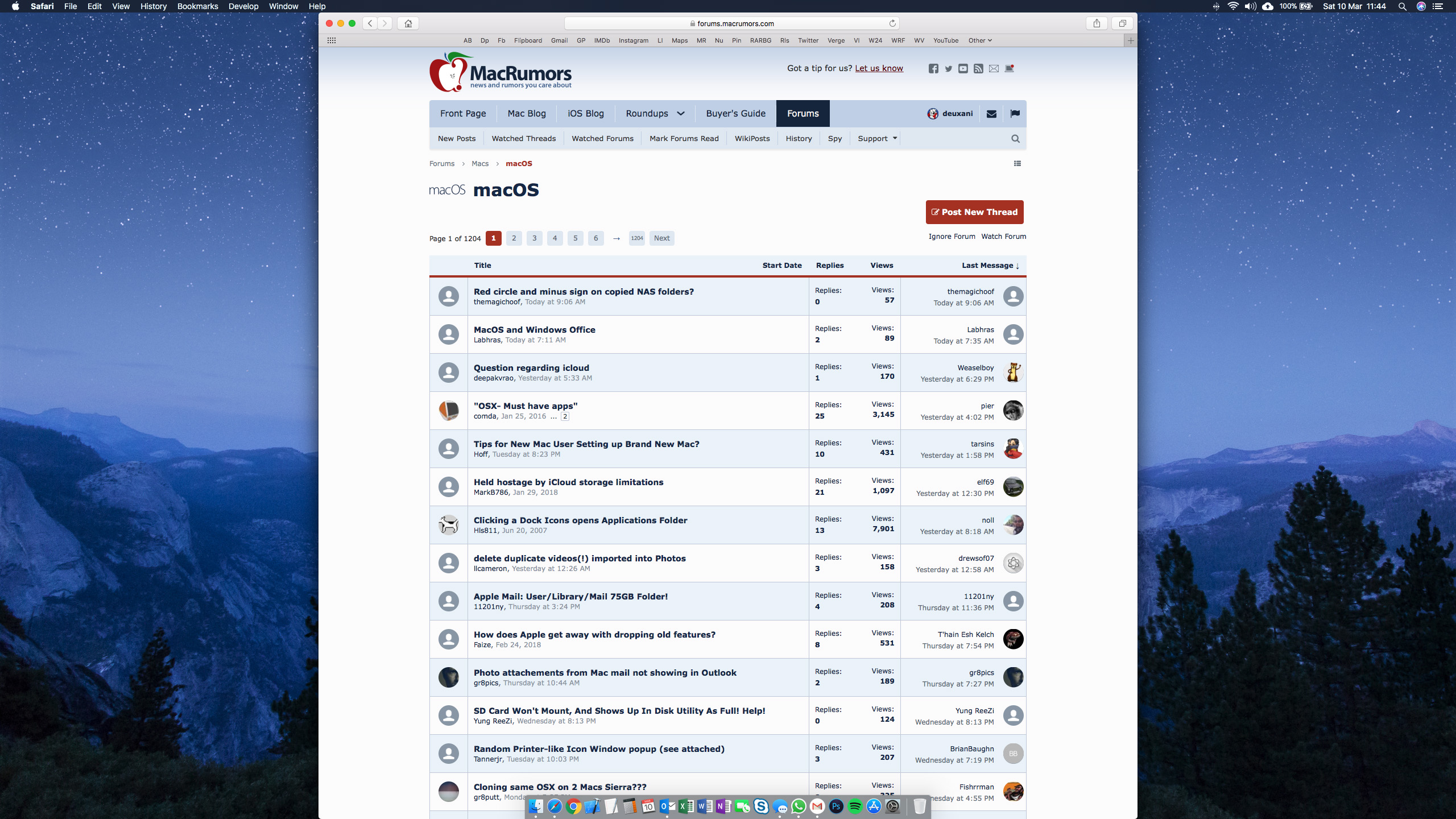This screenshot has width=1456, height=819.
Task: Open Watched Threads link
Action: pos(524,138)
